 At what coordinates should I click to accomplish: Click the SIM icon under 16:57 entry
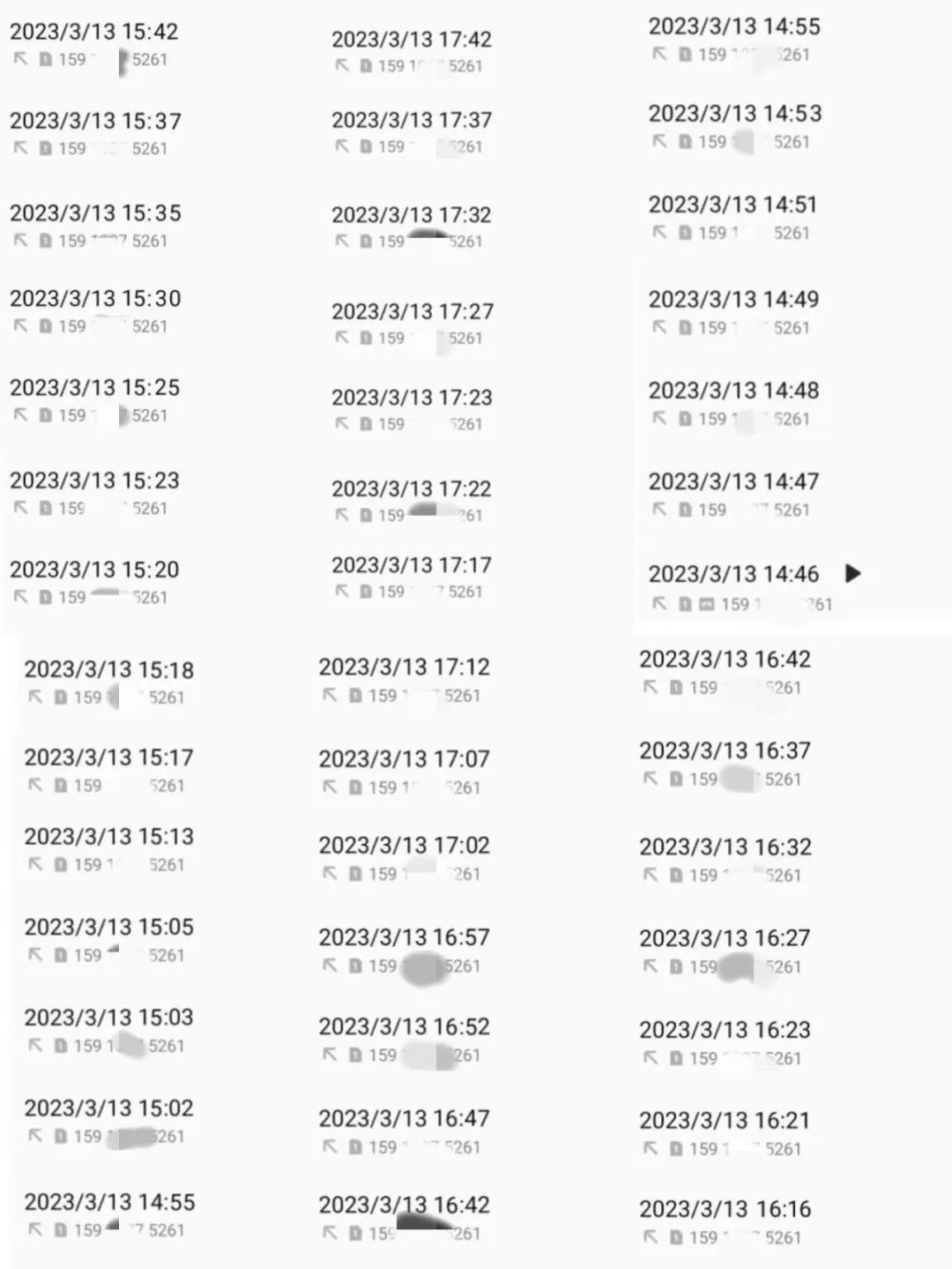[x=355, y=966]
